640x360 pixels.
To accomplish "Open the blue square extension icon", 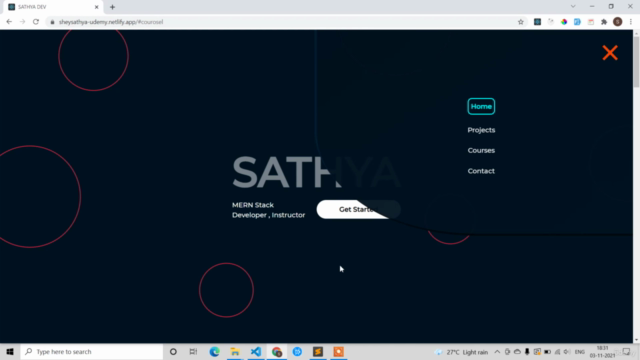I will pos(577,22).
